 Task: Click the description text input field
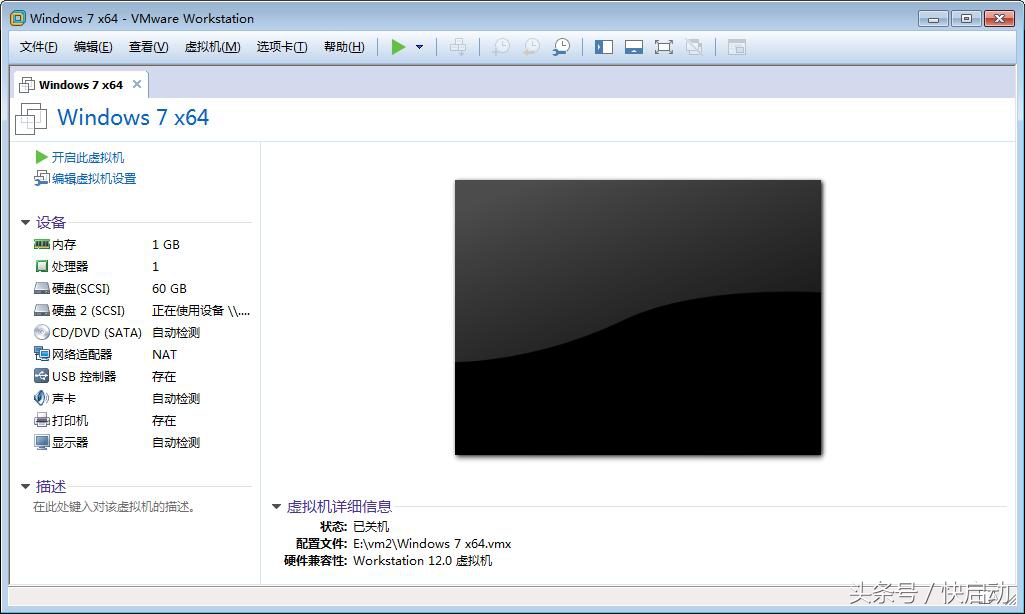(x=130, y=507)
